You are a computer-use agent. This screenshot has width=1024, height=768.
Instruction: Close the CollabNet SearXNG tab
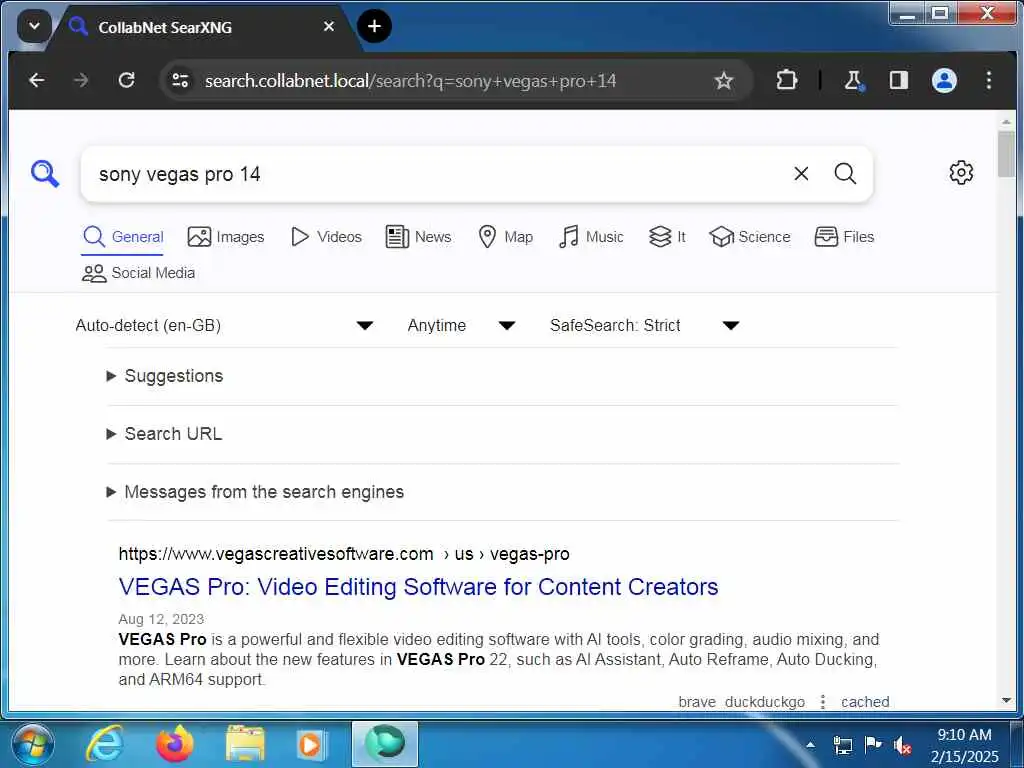pos(328,27)
